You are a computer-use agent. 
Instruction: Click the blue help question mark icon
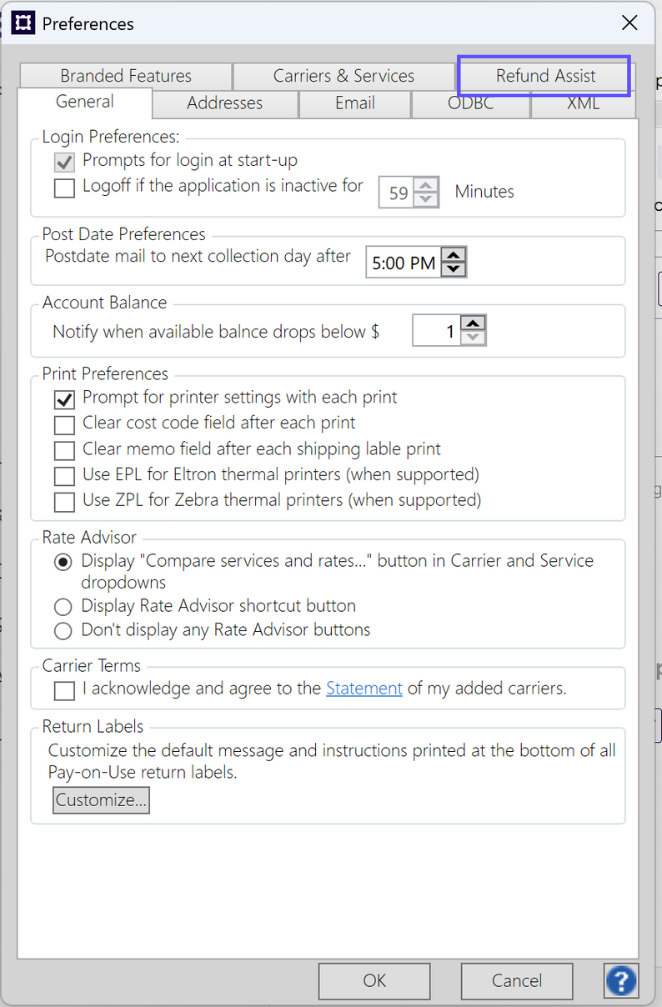tap(621, 980)
